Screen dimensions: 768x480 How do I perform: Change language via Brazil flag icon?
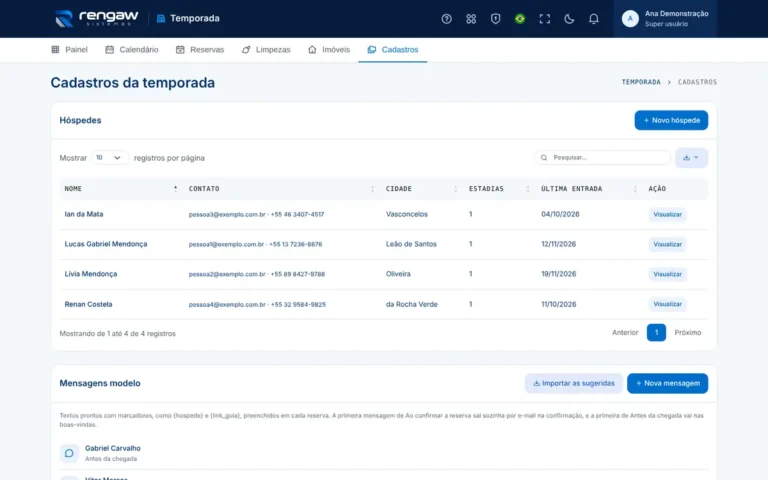520,19
